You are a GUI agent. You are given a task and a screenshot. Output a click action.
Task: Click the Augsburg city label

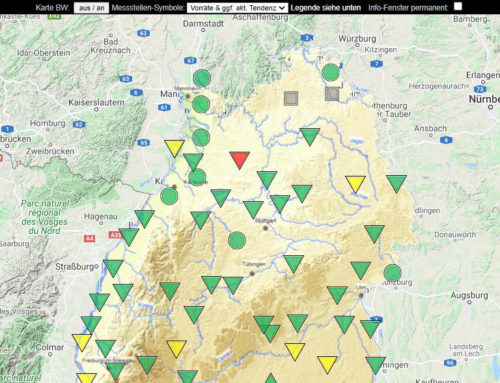pos(469,295)
